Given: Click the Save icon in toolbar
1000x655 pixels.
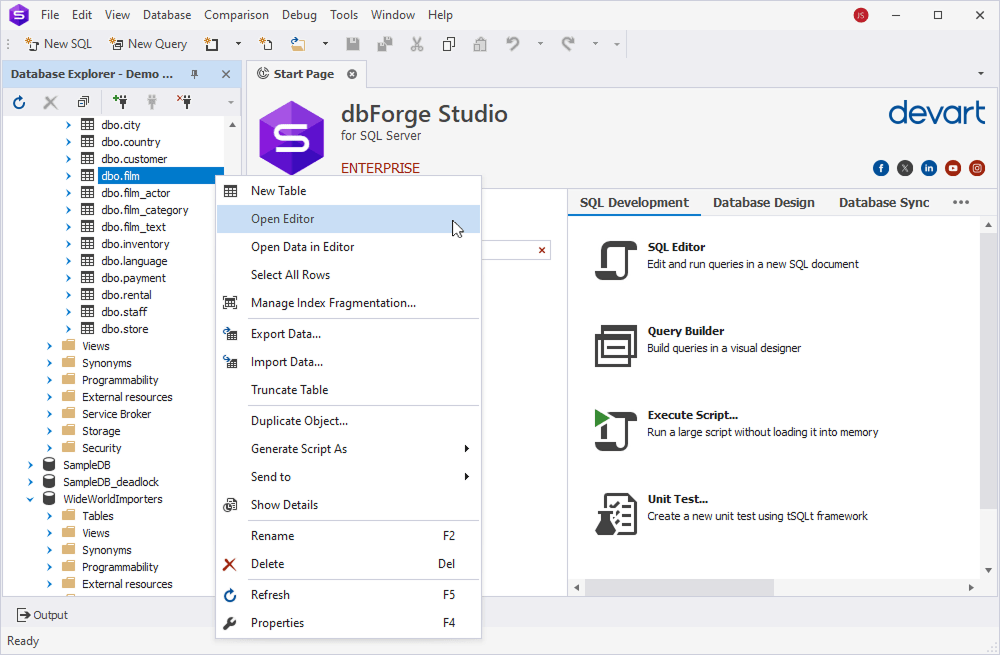Looking at the screenshot, I should coord(352,44).
